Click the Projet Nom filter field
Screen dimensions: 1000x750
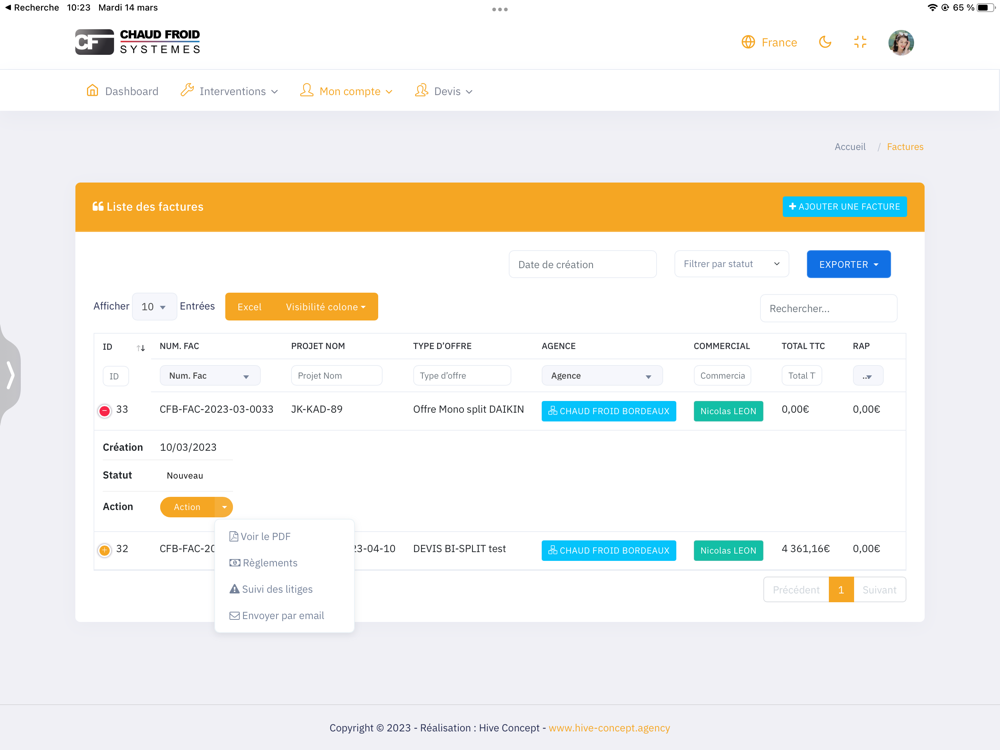pos(336,376)
